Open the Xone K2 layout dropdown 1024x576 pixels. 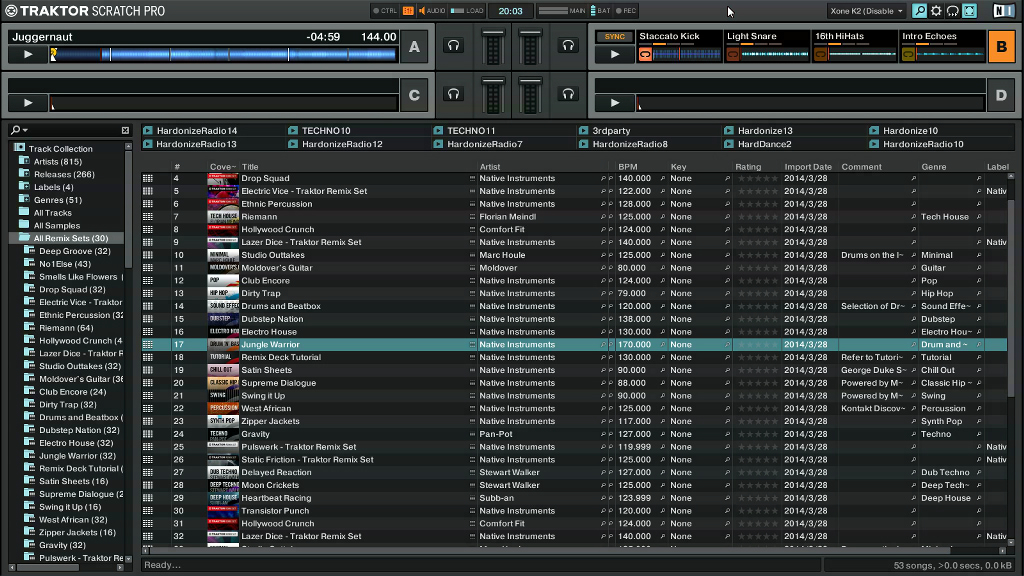click(x=866, y=10)
